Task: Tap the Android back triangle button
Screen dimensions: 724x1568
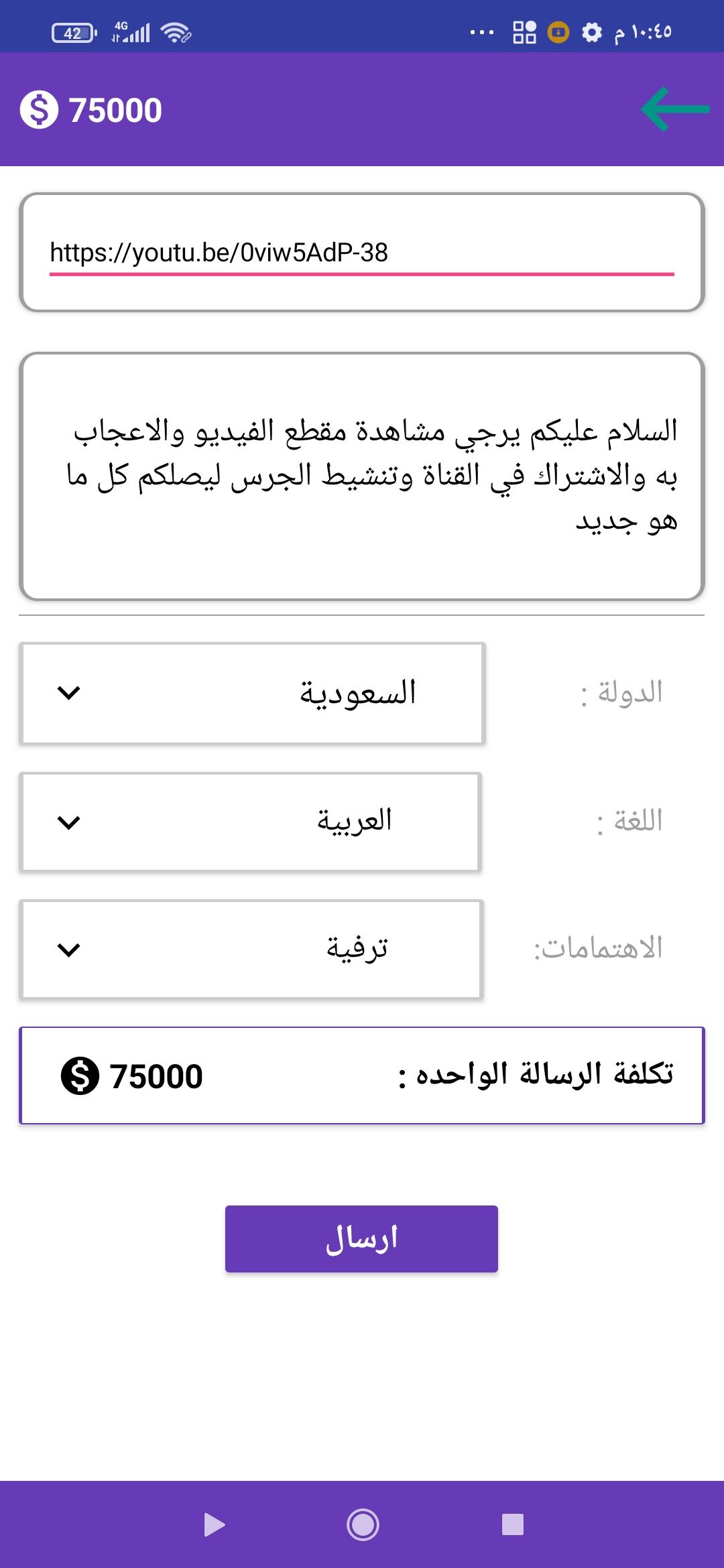Action: (x=214, y=1524)
